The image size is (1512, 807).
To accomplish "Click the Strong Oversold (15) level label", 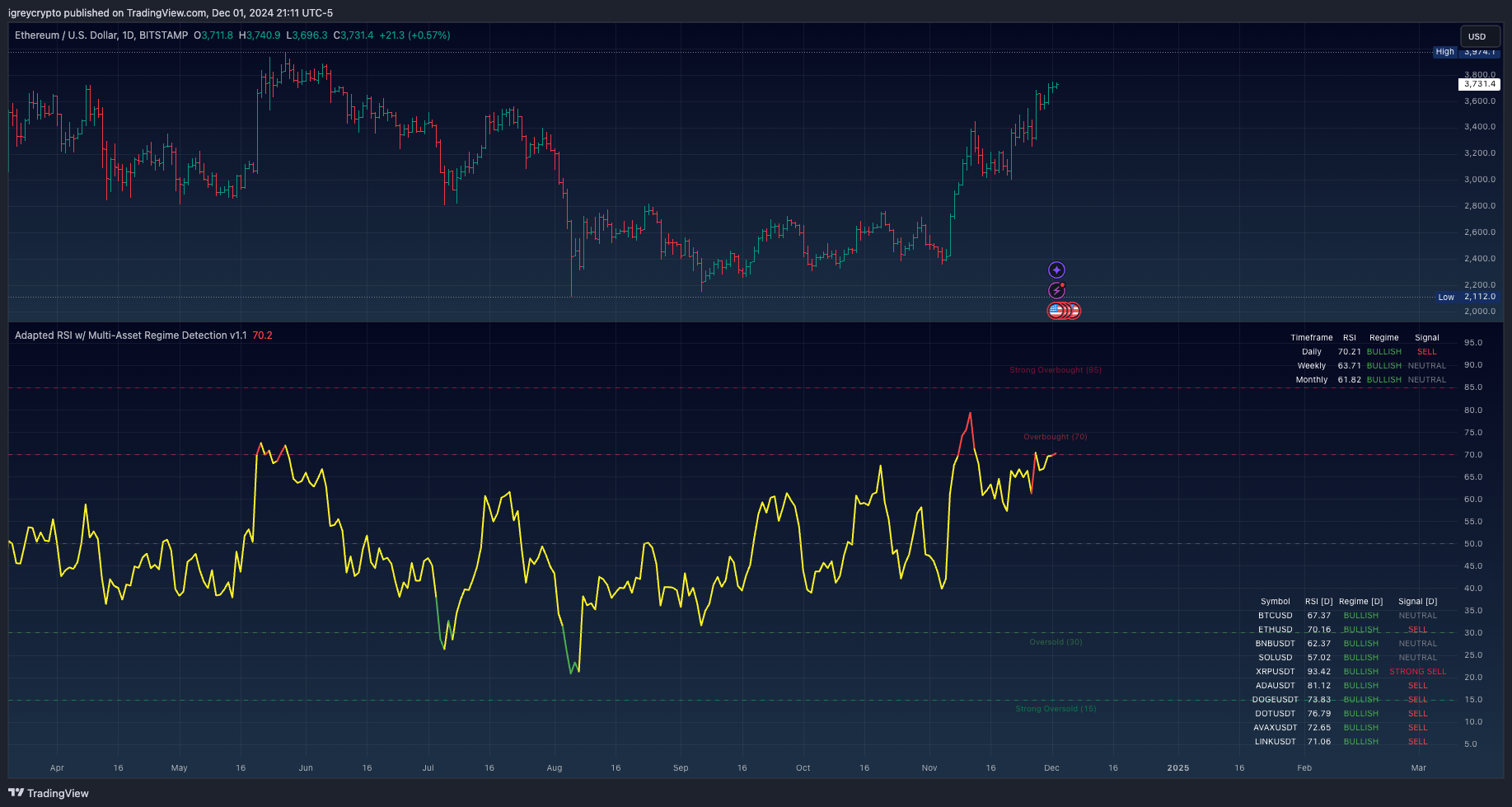I will click(1056, 709).
